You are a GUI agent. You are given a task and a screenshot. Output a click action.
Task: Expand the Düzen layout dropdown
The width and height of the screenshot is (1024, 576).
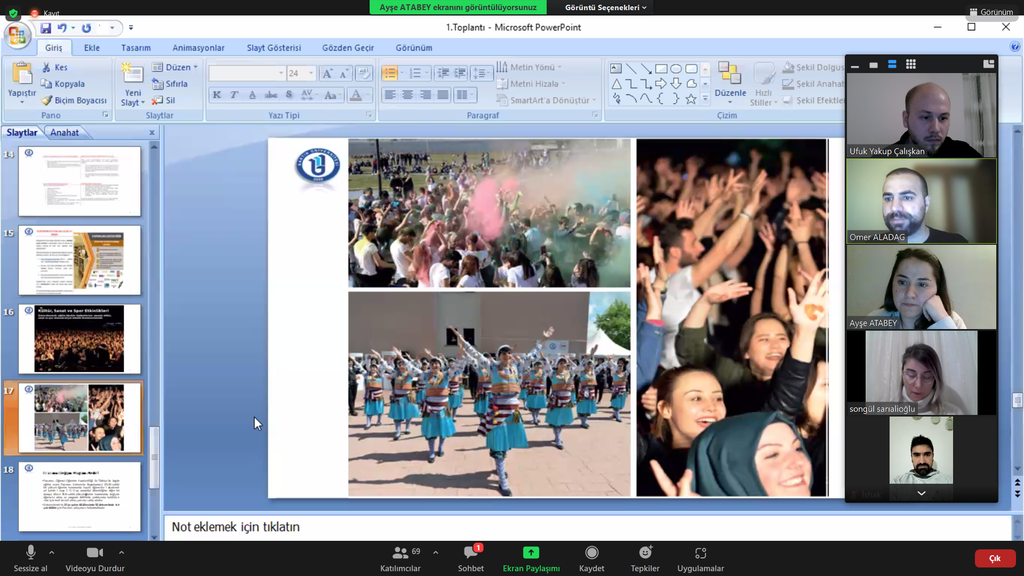click(174, 67)
